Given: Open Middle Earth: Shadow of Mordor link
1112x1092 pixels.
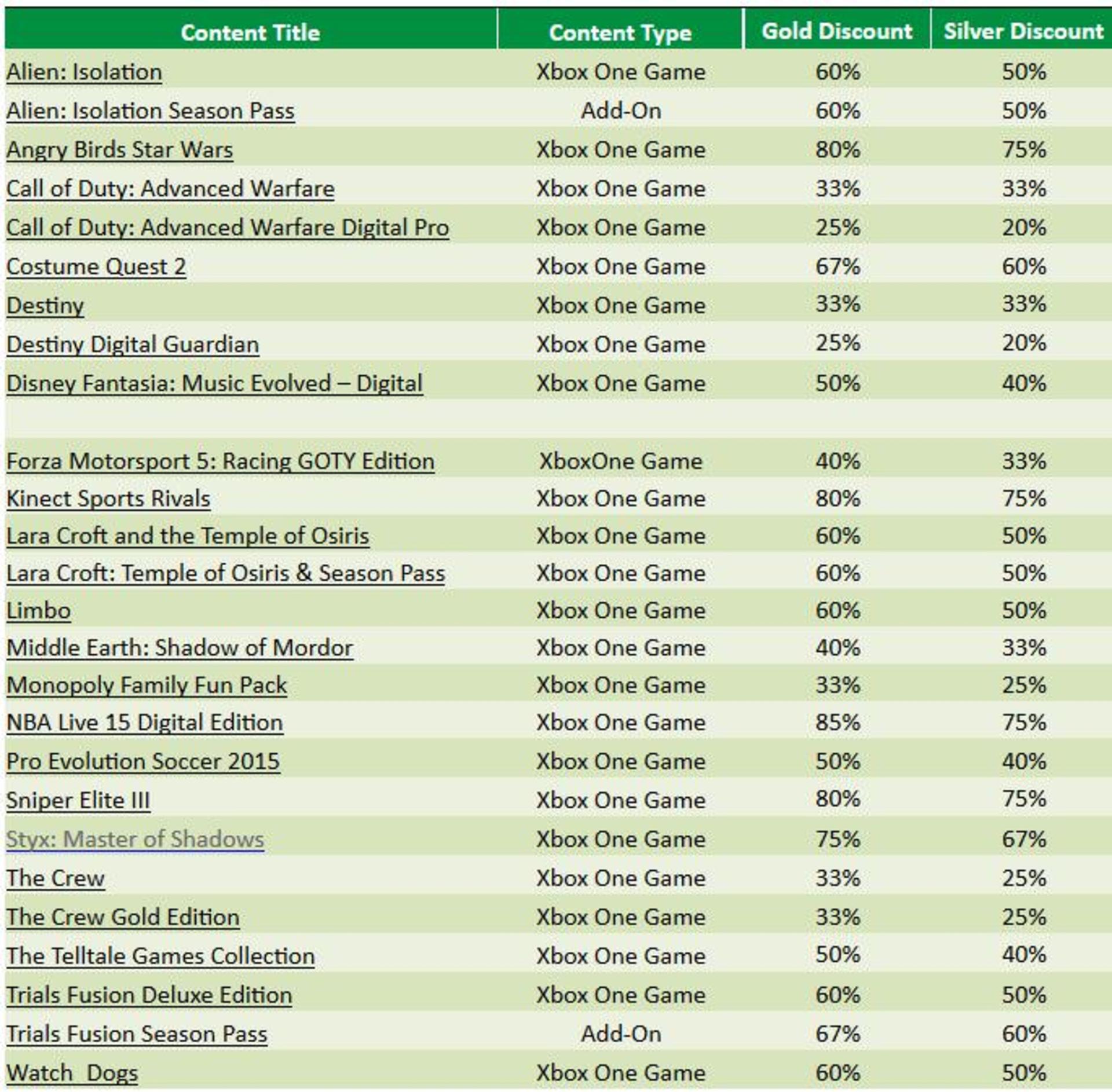Looking at the screenshot, I should coord(180,648).
